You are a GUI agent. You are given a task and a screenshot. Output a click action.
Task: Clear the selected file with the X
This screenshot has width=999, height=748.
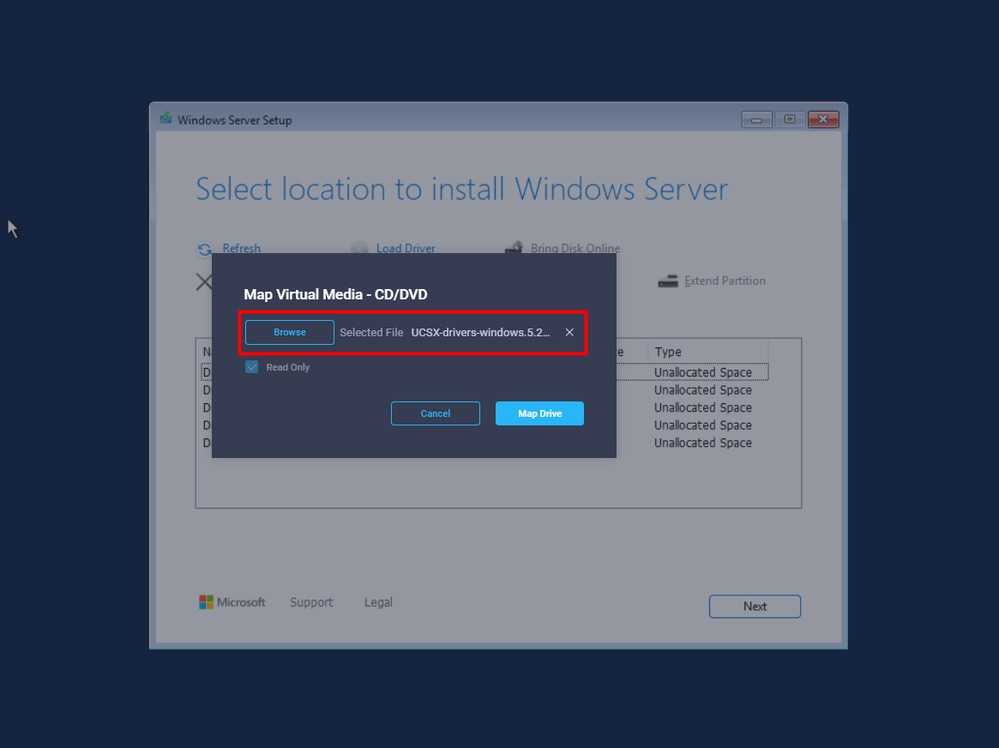[569, 332]
